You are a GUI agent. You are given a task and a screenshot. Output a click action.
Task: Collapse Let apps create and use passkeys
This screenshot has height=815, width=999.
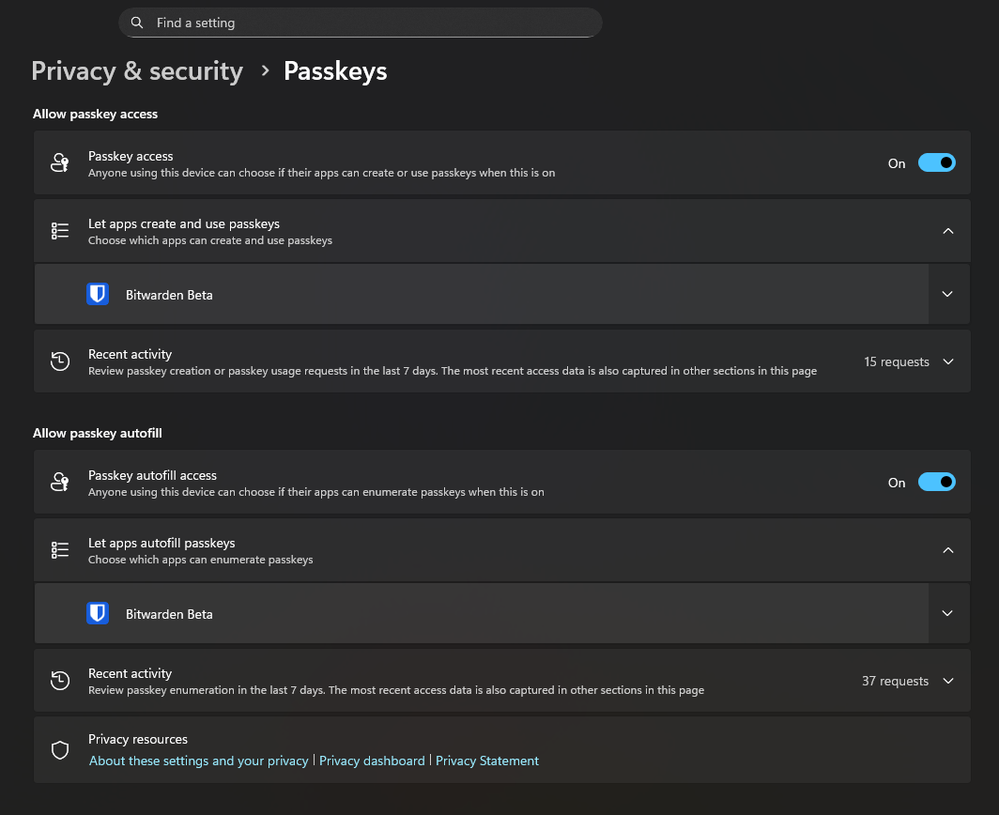[948, 231]
